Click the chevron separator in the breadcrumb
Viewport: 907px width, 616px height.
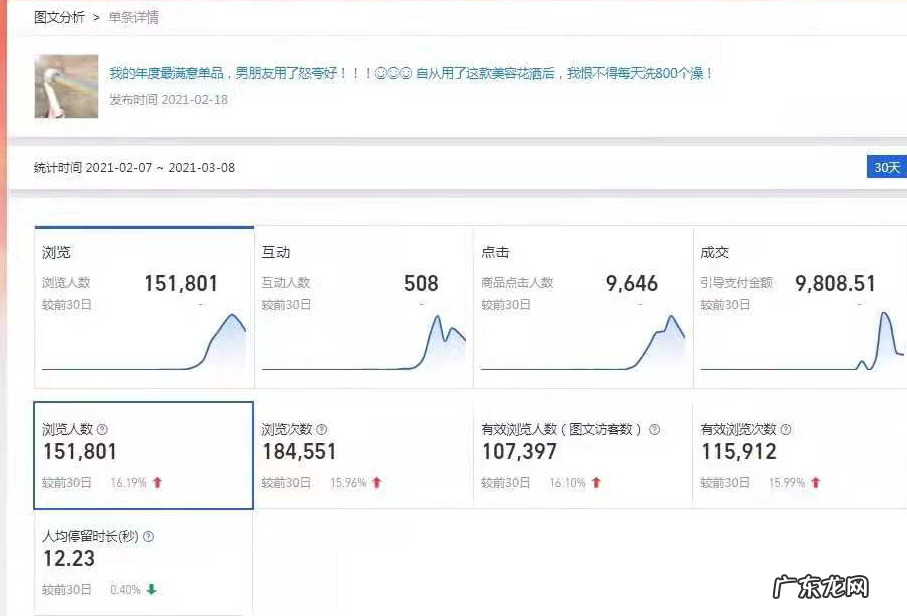pos(96,17)
